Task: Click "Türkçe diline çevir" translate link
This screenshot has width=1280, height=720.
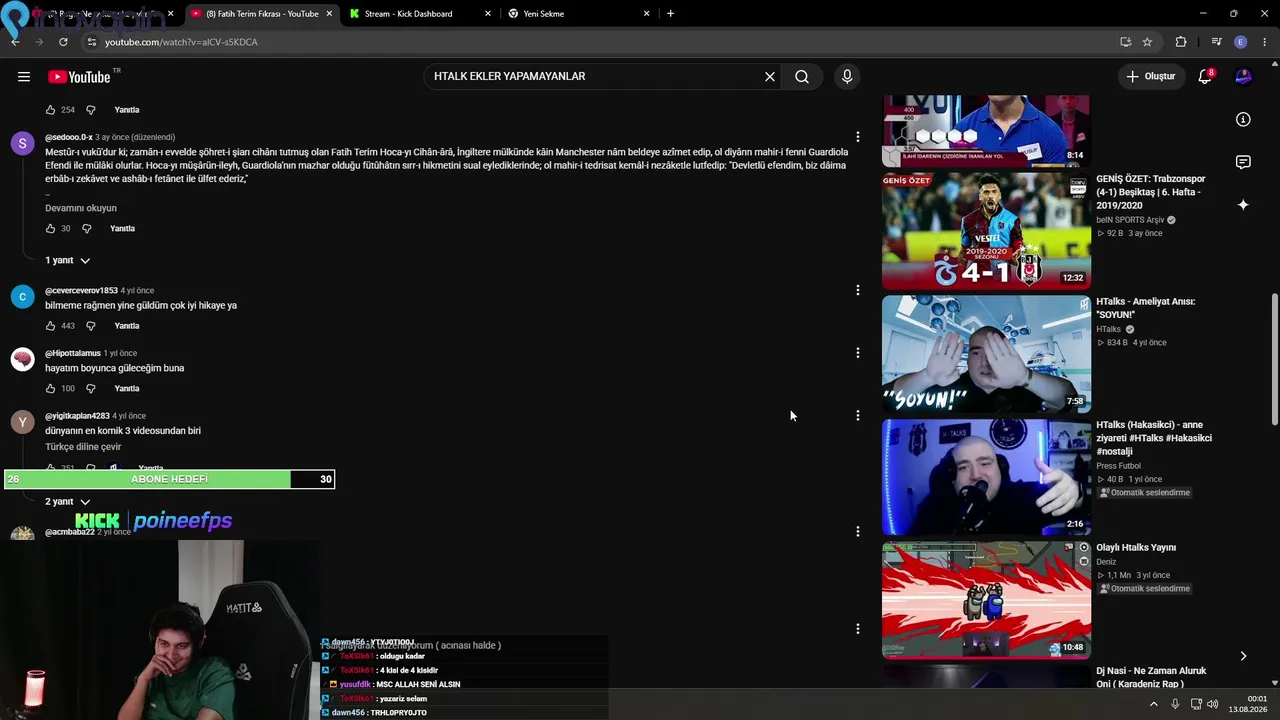Action: pyautogui.click(x=83, y=447)
